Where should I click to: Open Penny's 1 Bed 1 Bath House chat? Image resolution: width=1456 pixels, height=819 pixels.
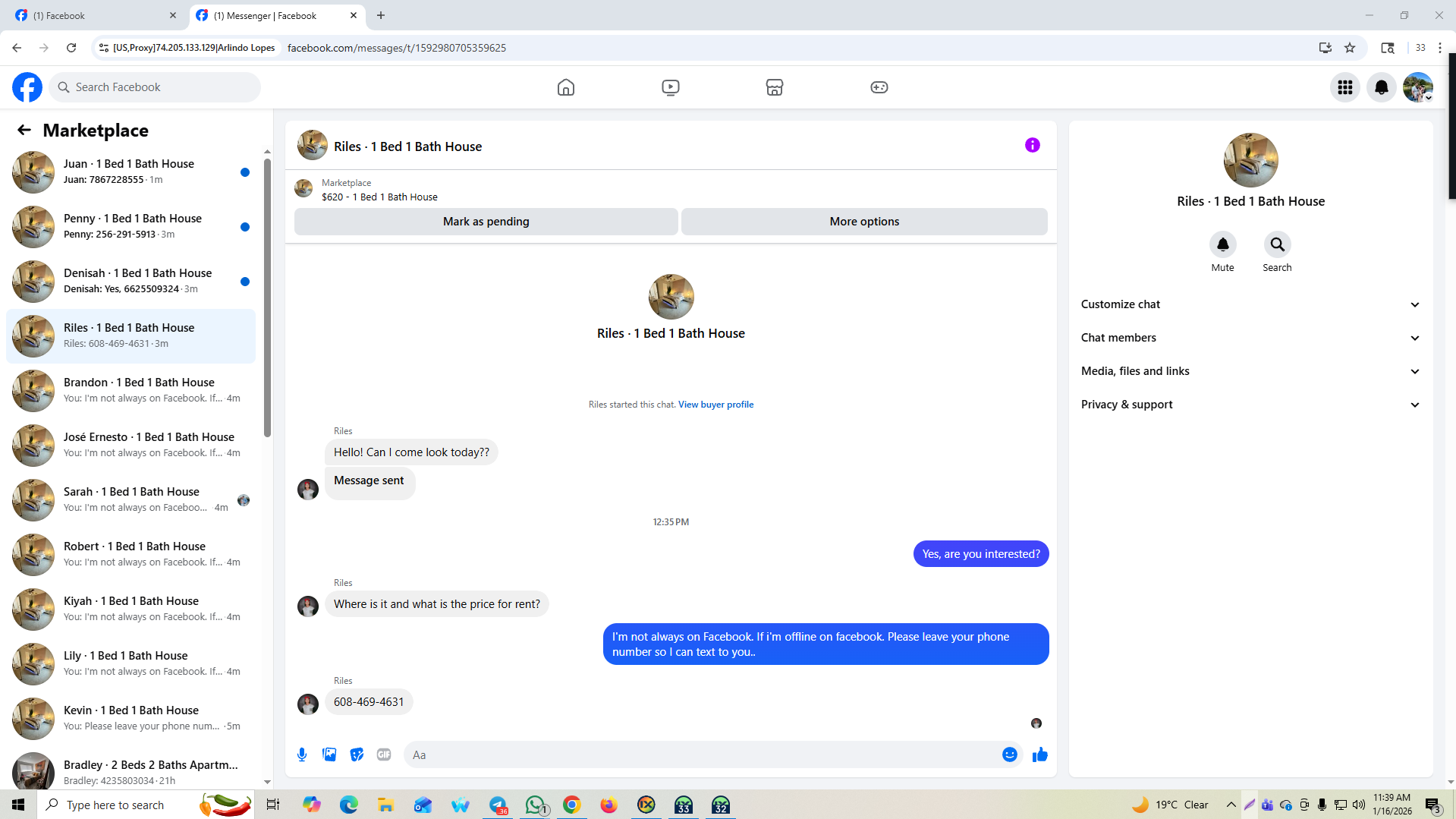[131, 227]
